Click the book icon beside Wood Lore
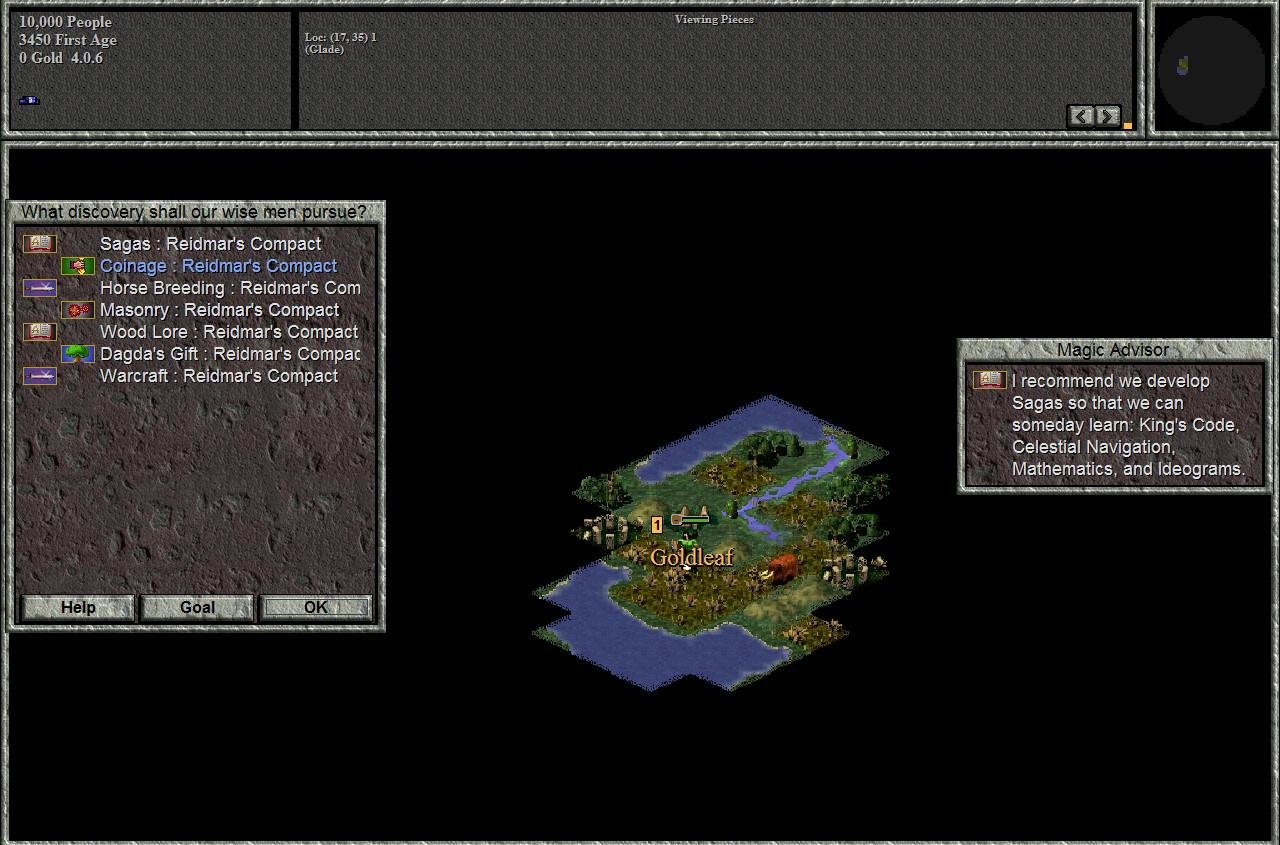Screen dimensions: 1280x845 (x=40, y=332)
